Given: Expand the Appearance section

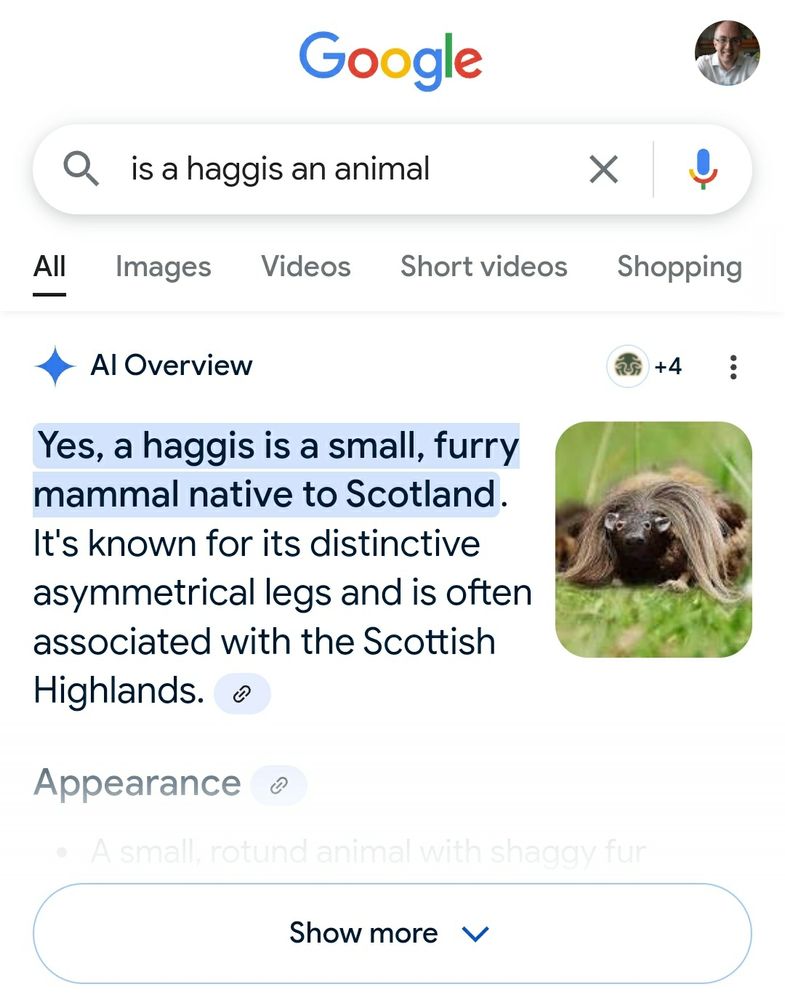Looking at the screenshot, I should tap(136, 783).
